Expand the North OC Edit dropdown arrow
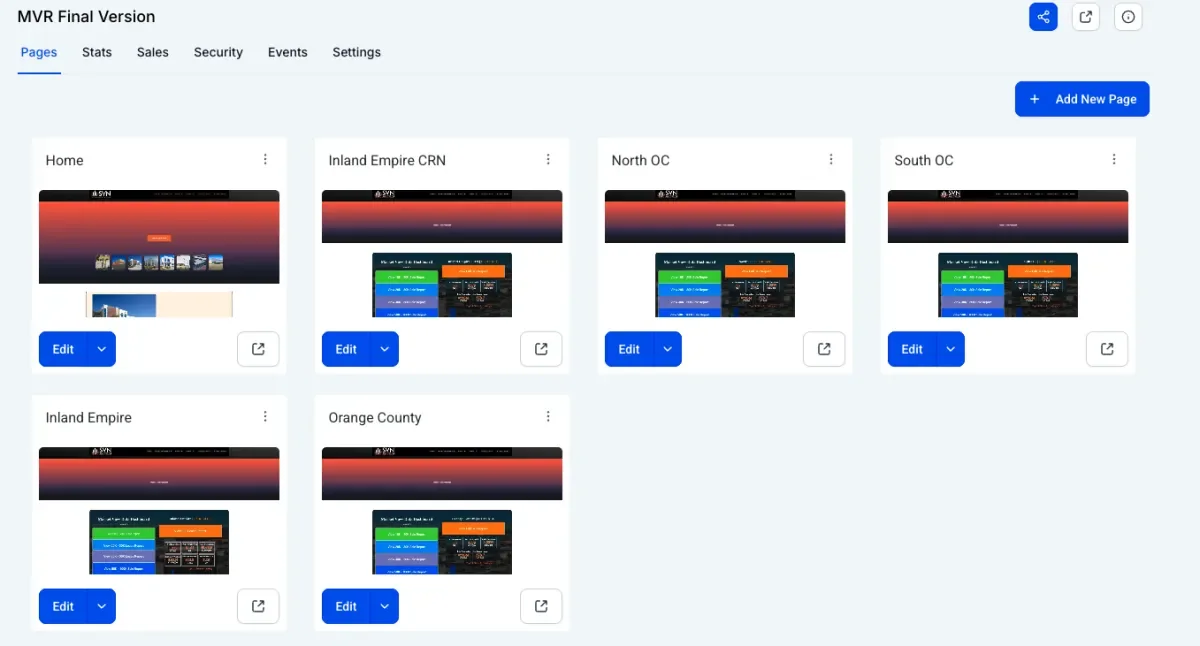Image resolution: width=1200 pixels, height=646 pixels. (667, 349)
